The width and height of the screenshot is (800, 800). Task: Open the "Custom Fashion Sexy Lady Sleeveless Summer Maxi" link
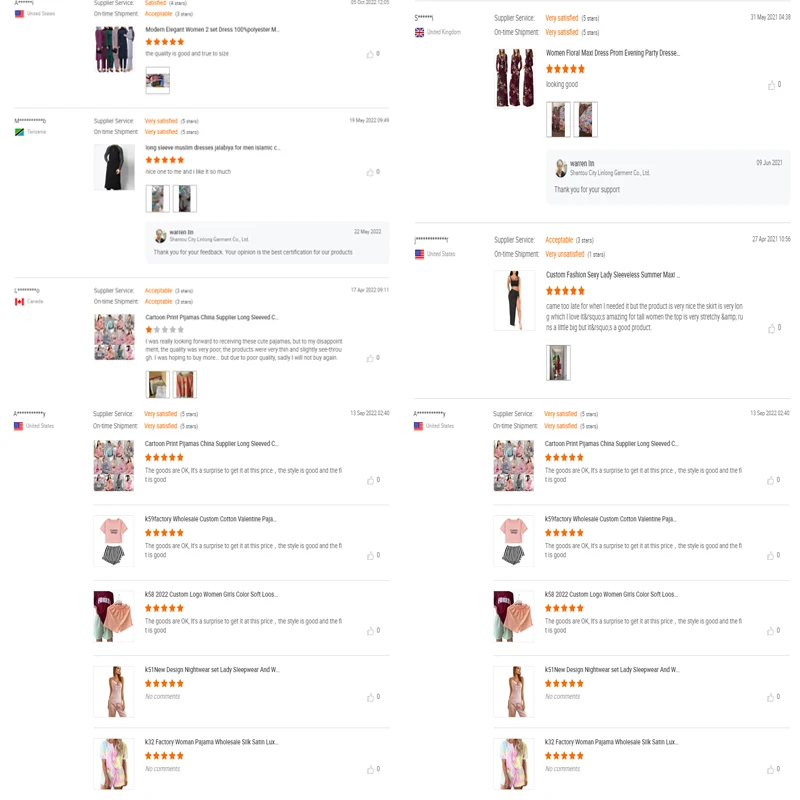point(613,274)
